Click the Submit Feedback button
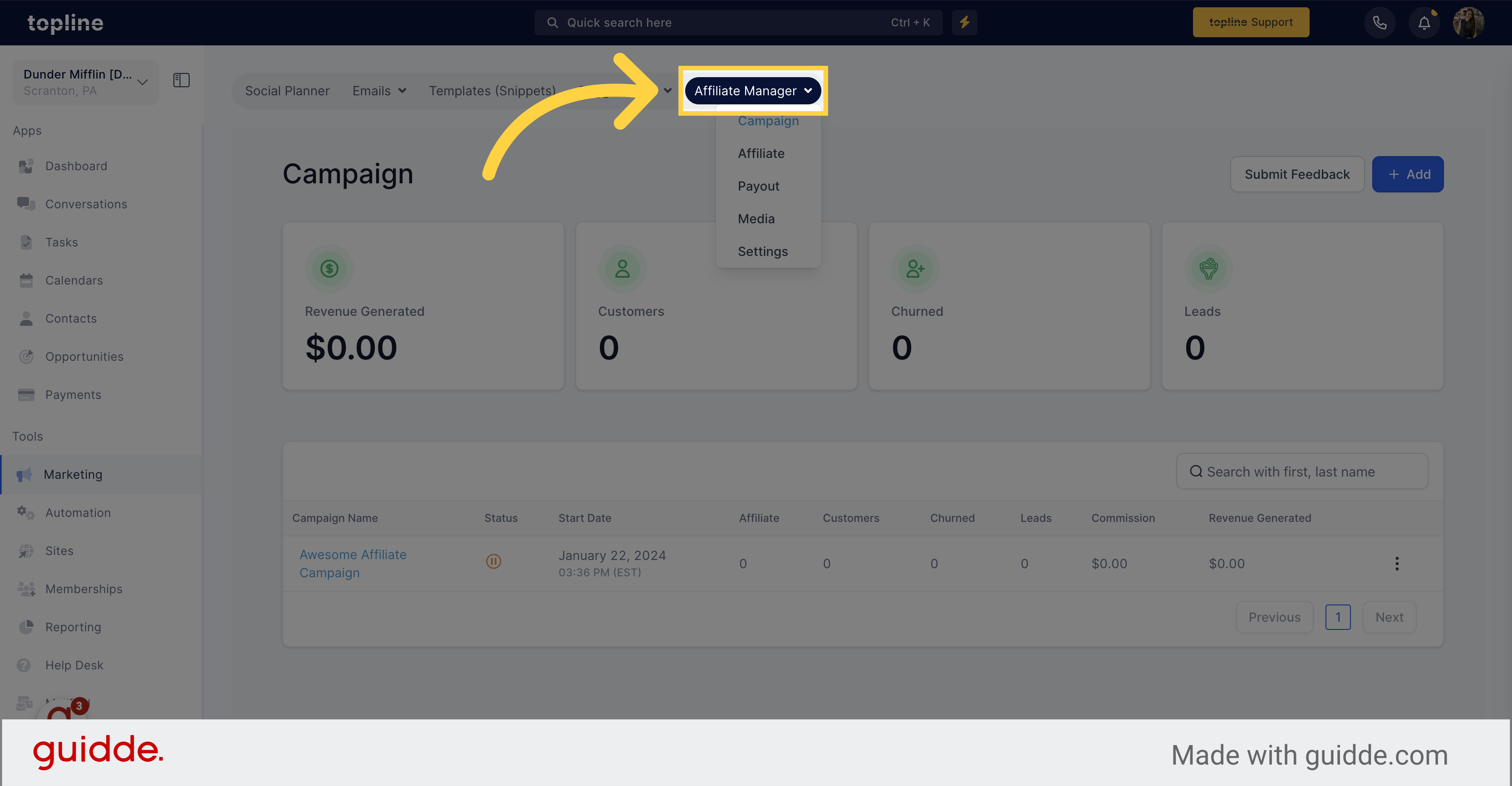Viewport: 1512px width, 786px height. pyautogui.click(x=1297, y=174)
